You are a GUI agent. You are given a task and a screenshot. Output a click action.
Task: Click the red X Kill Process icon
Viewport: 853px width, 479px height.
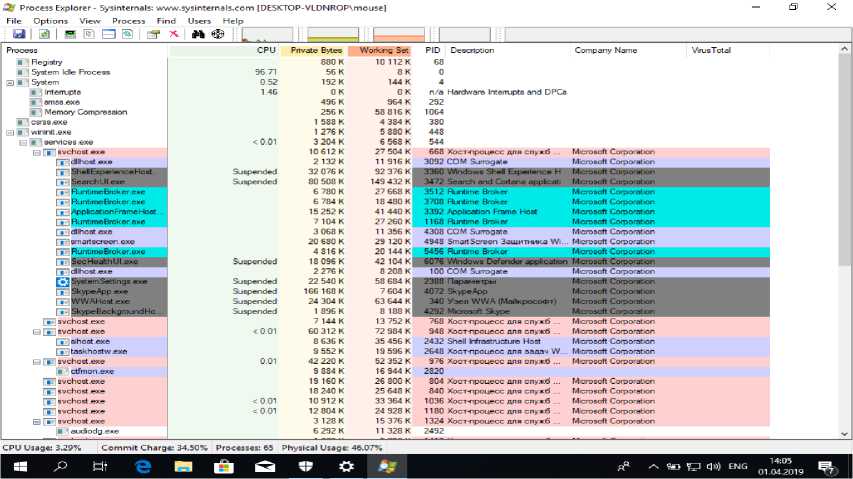[x=173, y=34]
